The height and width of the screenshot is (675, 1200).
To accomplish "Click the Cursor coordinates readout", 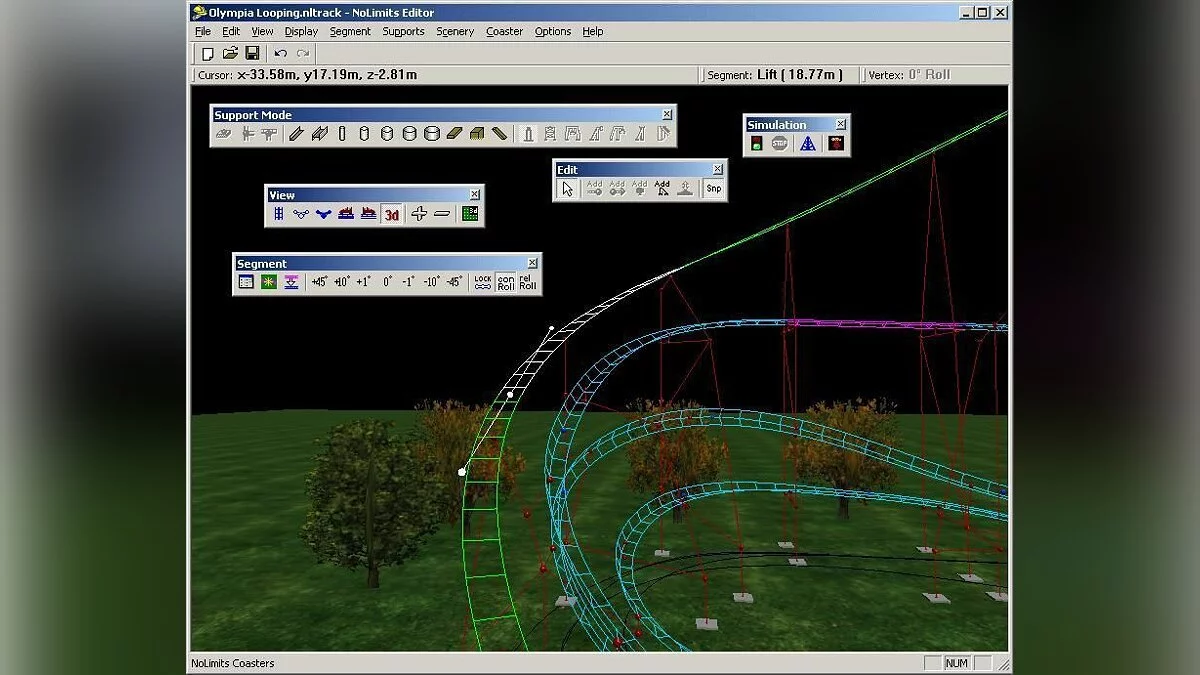I will (308, 75).
